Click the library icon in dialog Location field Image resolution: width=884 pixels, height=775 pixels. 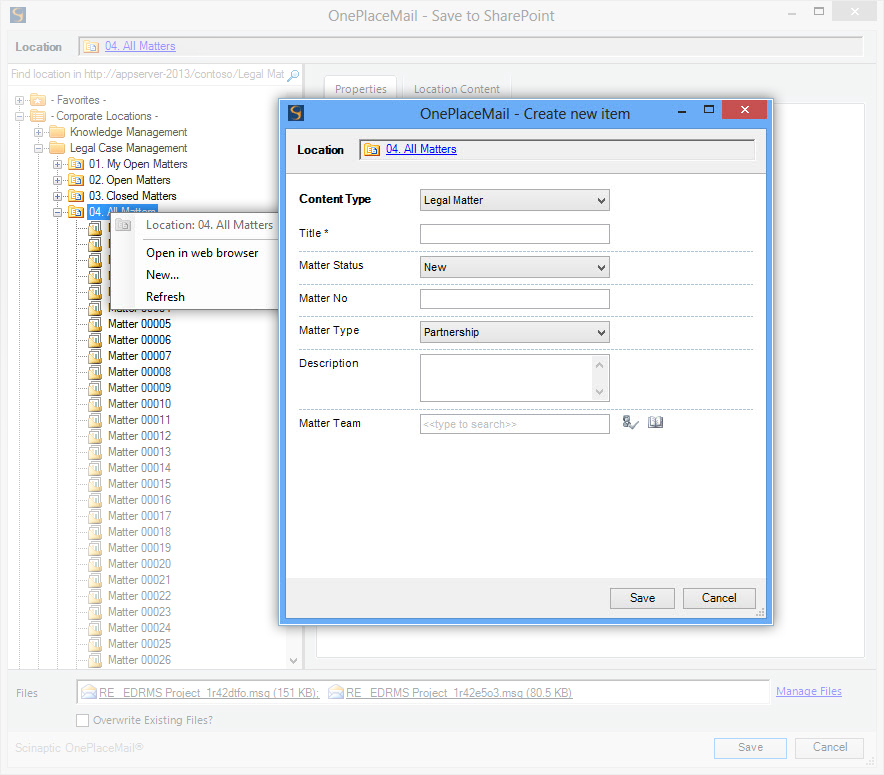pyautogui.click(x=372, y=149)
